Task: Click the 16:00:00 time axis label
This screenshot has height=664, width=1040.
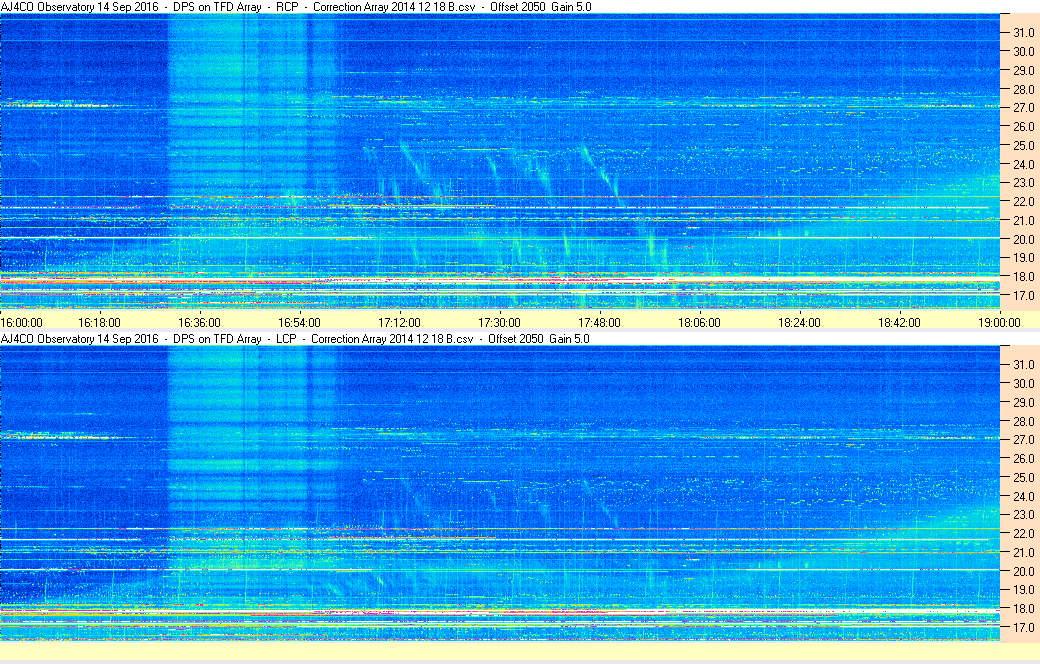Action: (x=21, y=323)
